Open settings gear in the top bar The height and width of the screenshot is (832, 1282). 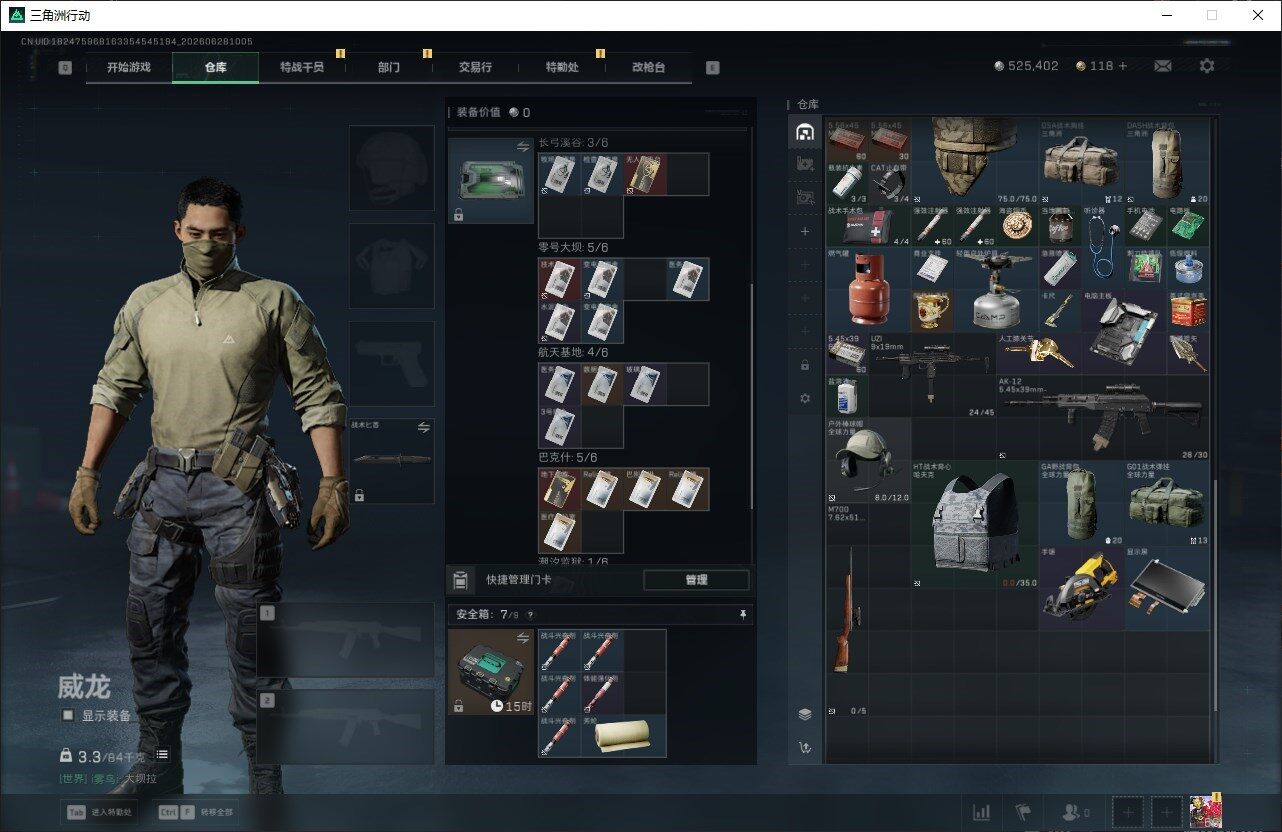[x=1207, y=66]
